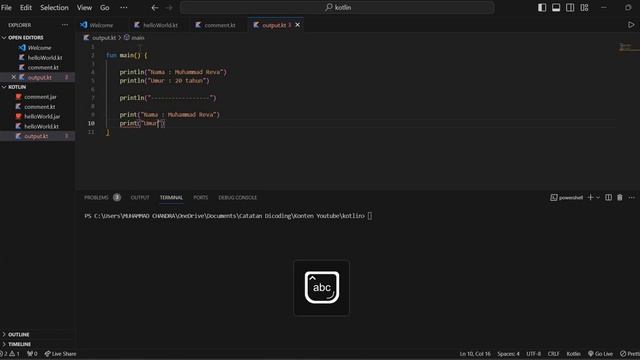The image size is (640, 360).
Task: Switch to the Debug Console tab
Action: click(x=238, y=198)
